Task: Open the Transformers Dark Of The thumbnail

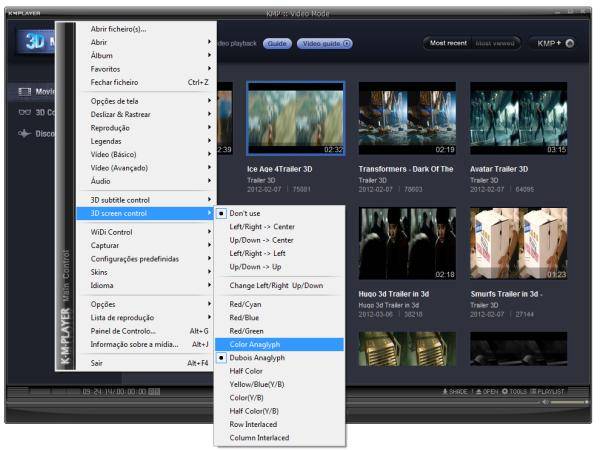Action: click(407, 118)
